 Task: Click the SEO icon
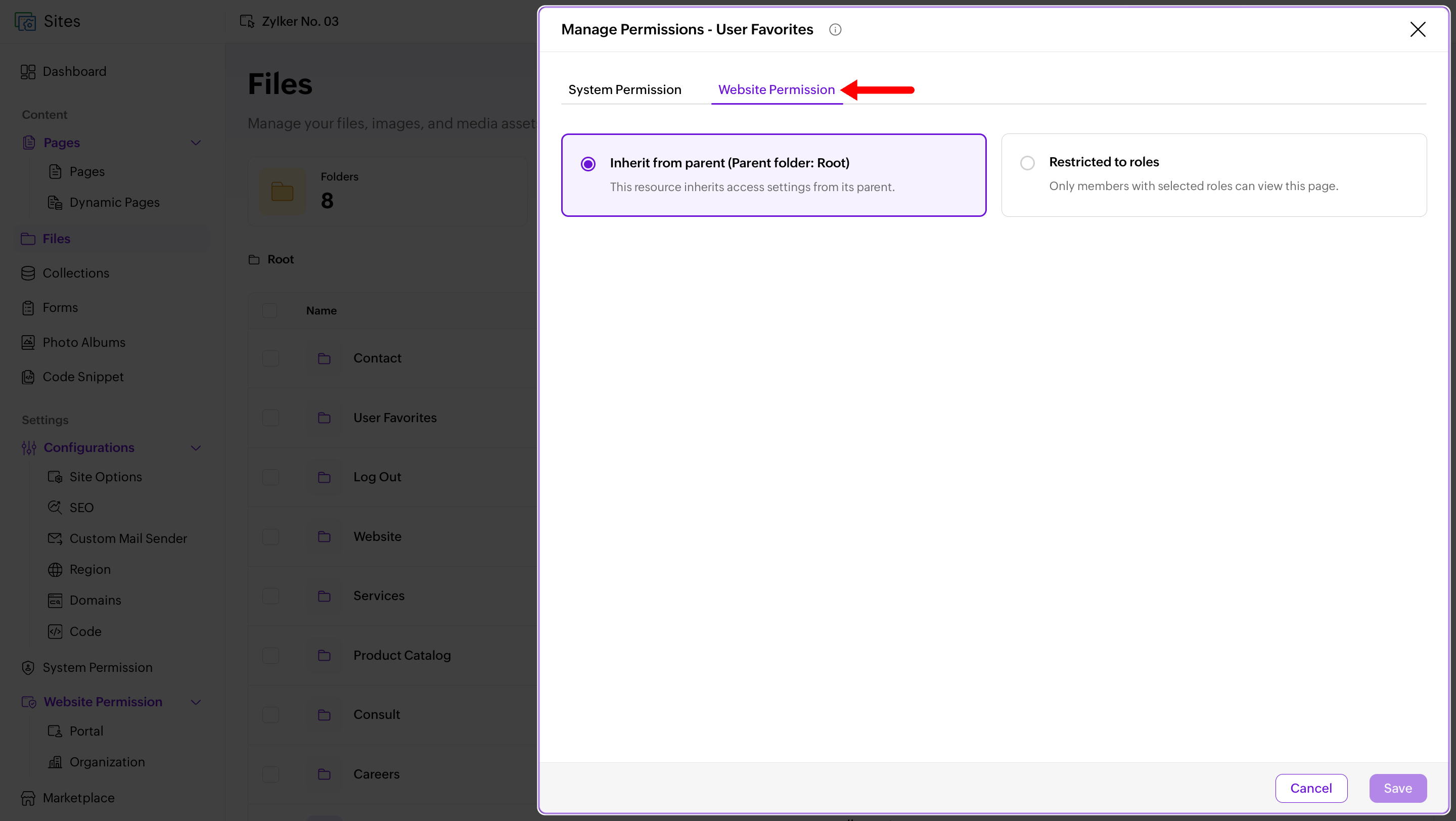pos(55,508)
